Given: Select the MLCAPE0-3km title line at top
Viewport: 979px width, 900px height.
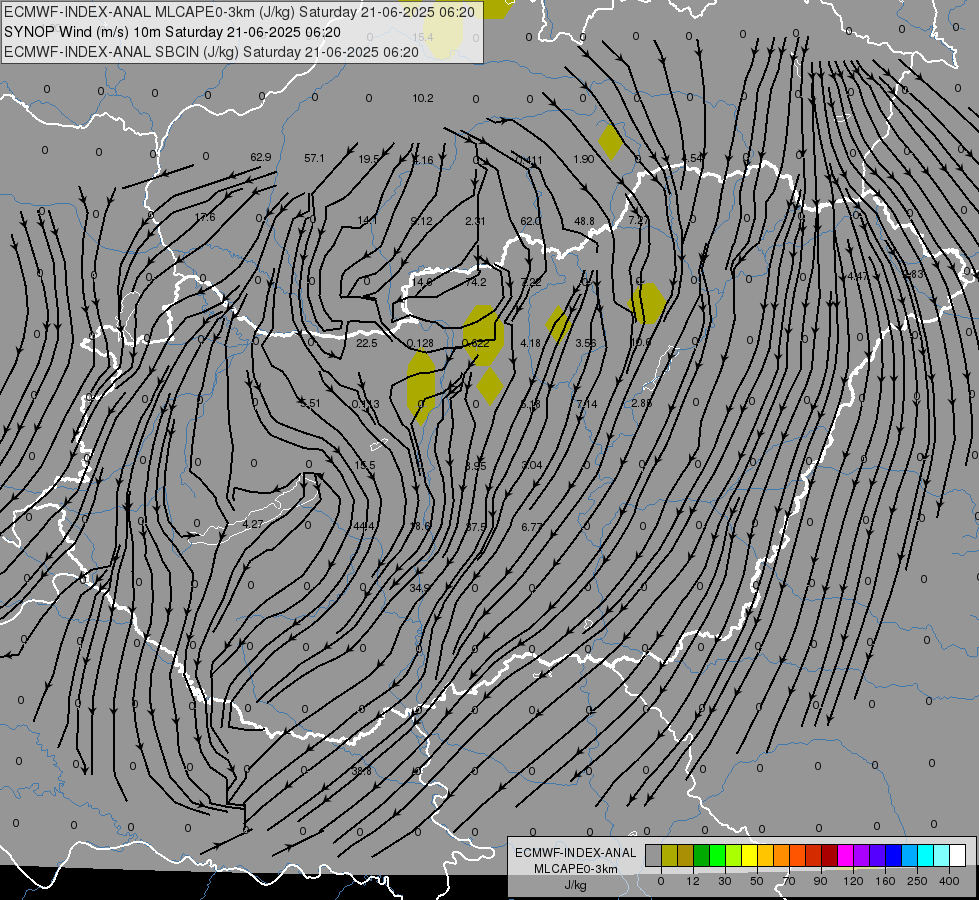Looking at the screenshot, I should click(x=239, y=12).
